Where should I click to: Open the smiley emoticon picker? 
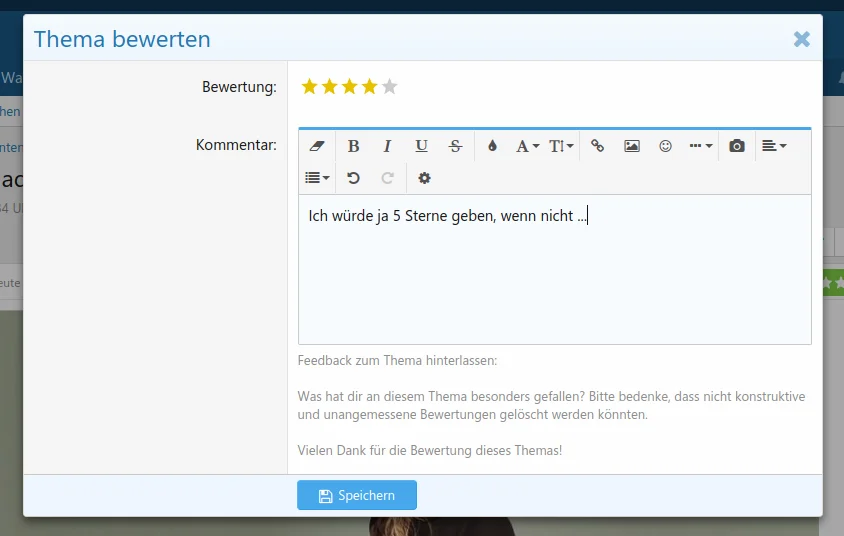click(x=666, y=146)
